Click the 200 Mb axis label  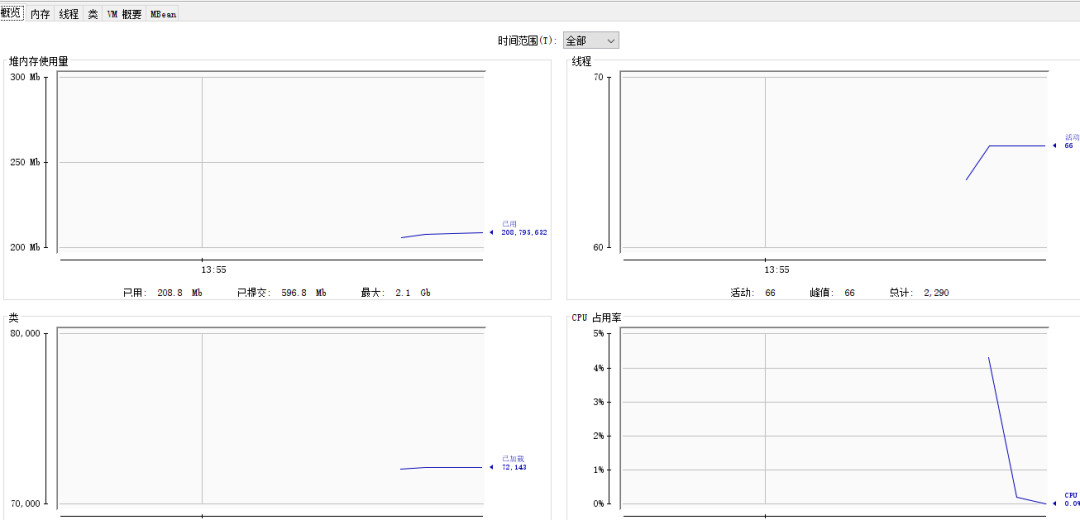point(25,247)
